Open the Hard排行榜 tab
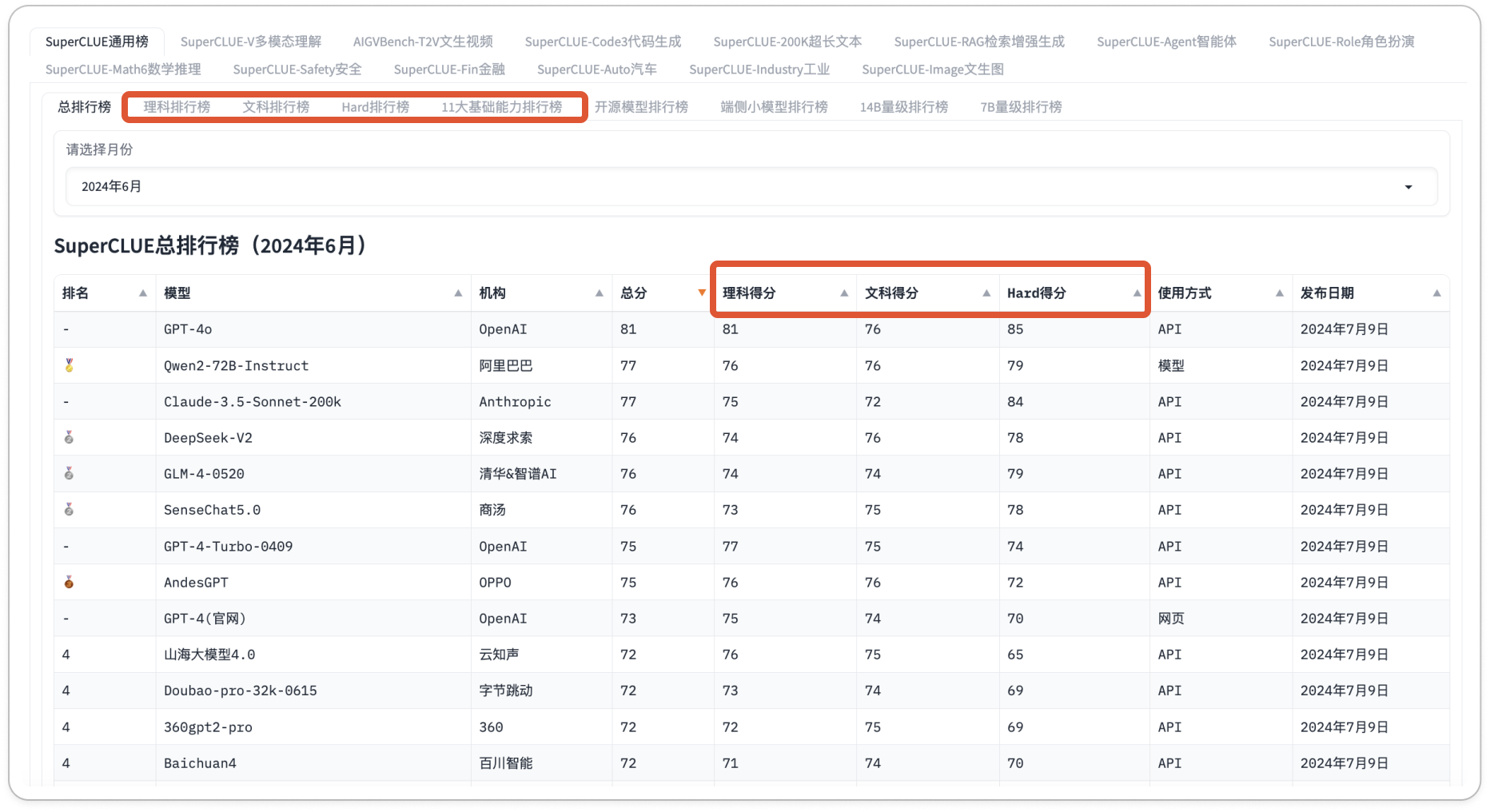This screenshot has height=812, width=1490. pos(376,106)
